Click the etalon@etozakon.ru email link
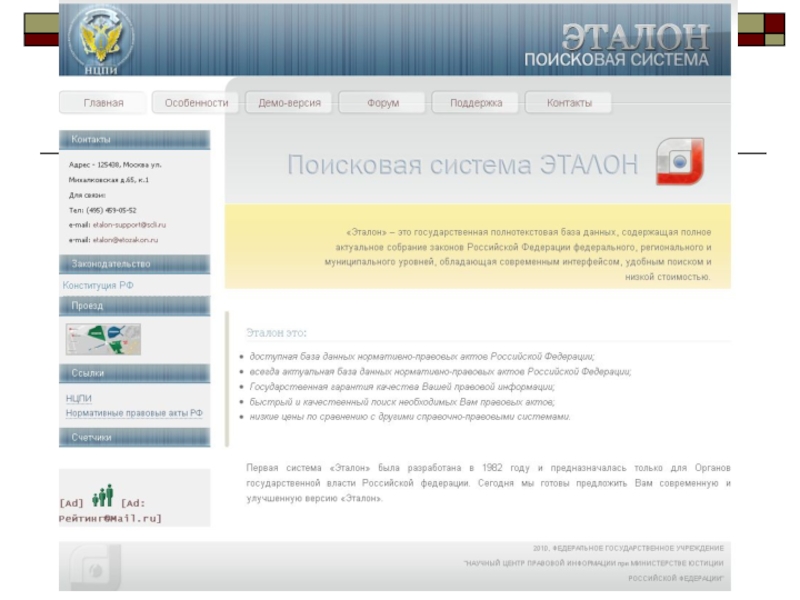This screenshot has width=800, height=600. pyautogui.click(x=125, y=240)
